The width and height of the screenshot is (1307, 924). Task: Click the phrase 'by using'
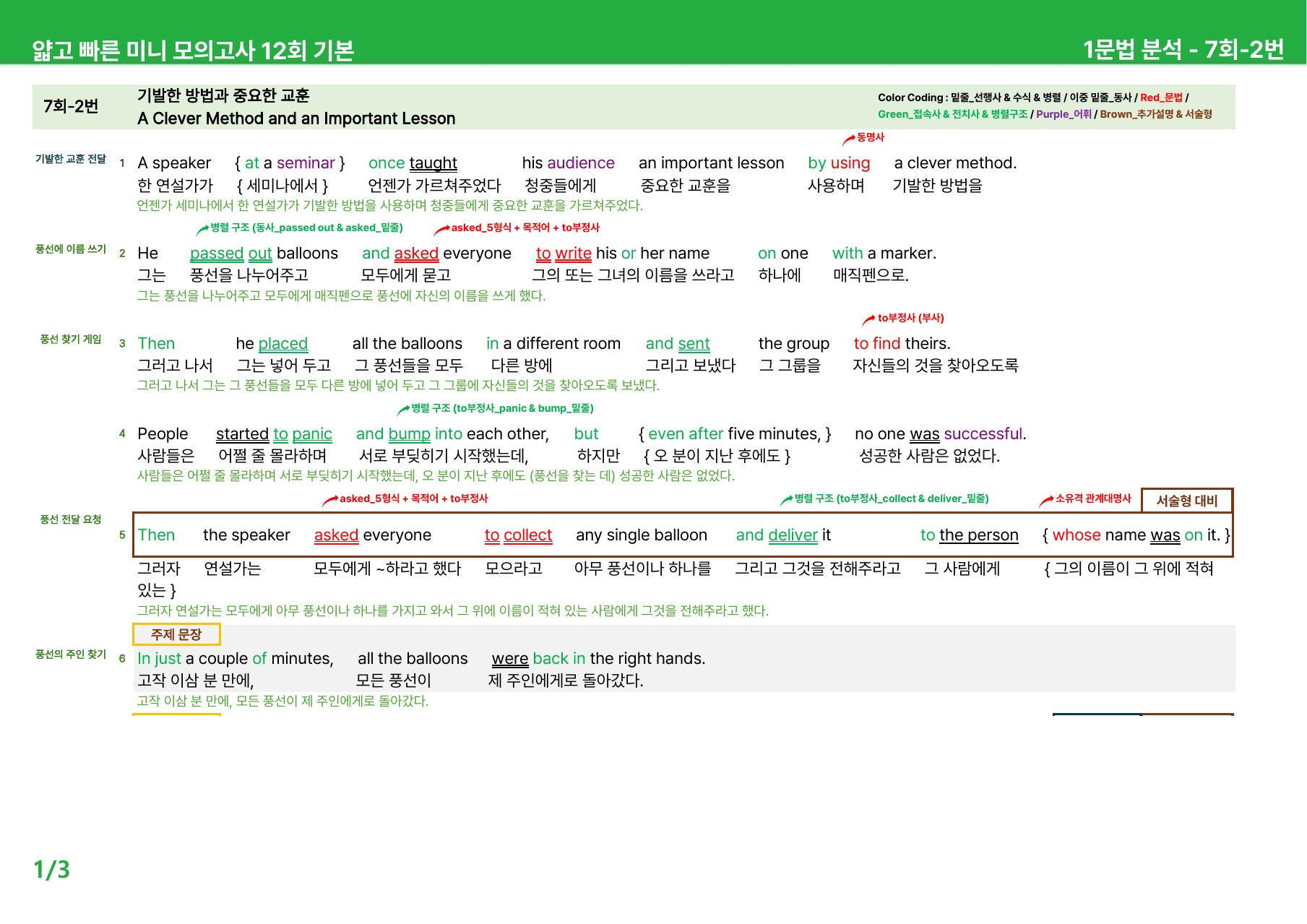click(839, 163)
